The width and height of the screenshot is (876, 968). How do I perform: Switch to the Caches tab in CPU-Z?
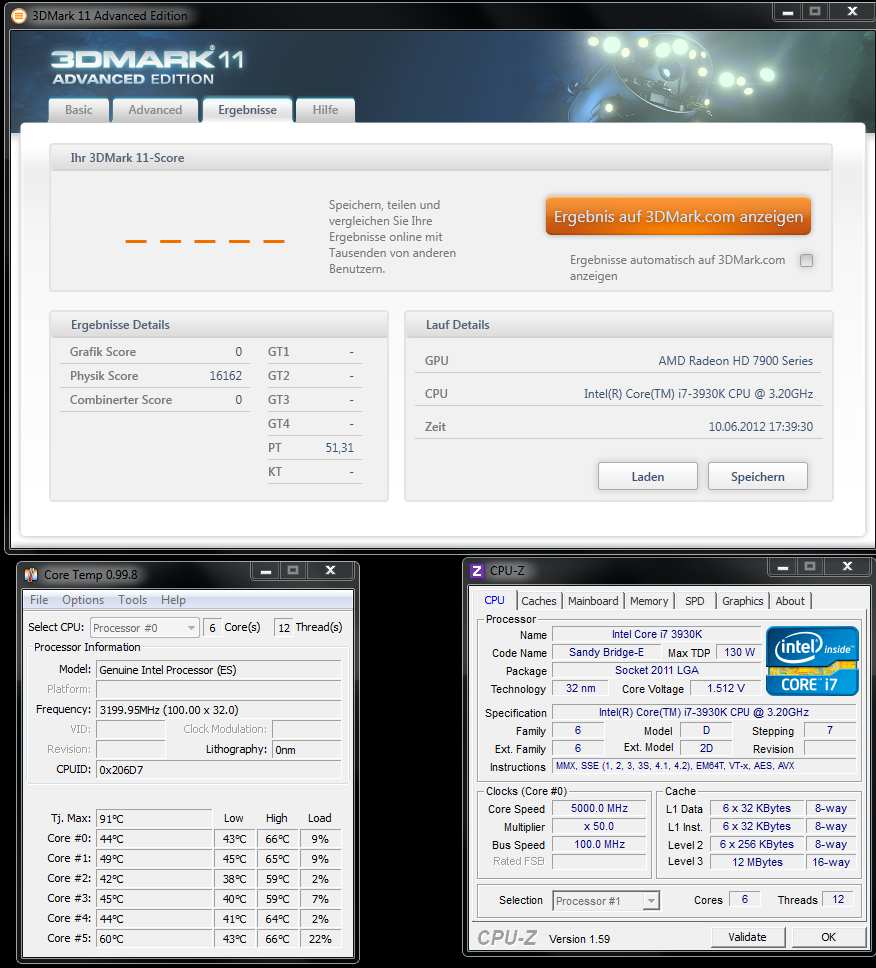[538, 601]
